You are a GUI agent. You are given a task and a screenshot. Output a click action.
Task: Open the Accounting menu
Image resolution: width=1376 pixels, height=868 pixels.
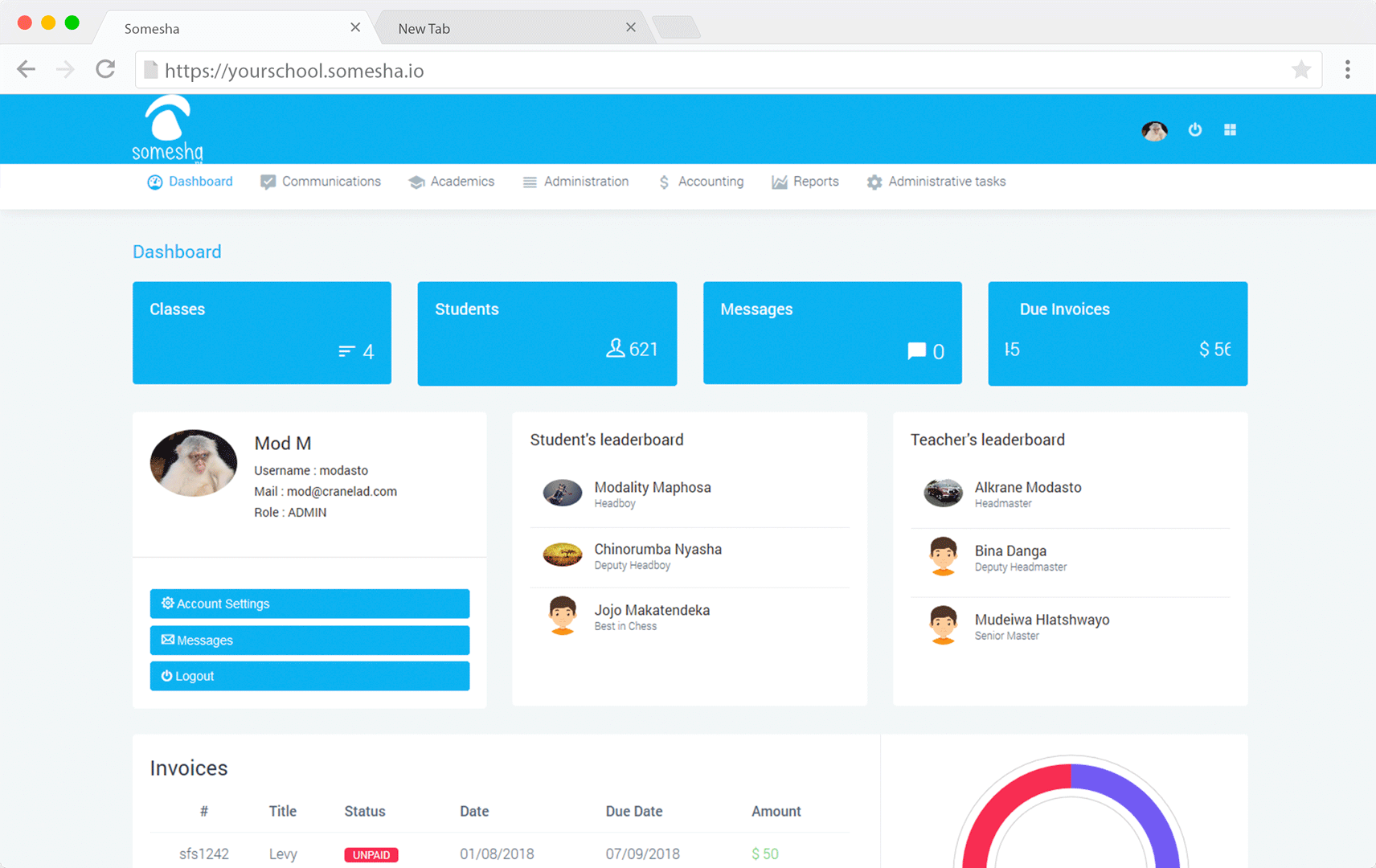[x=702, y=182]
